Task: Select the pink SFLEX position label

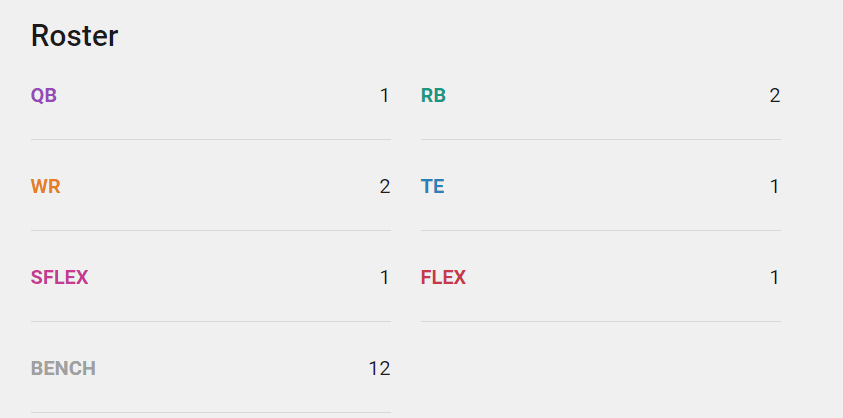Action: pos(59,278)
